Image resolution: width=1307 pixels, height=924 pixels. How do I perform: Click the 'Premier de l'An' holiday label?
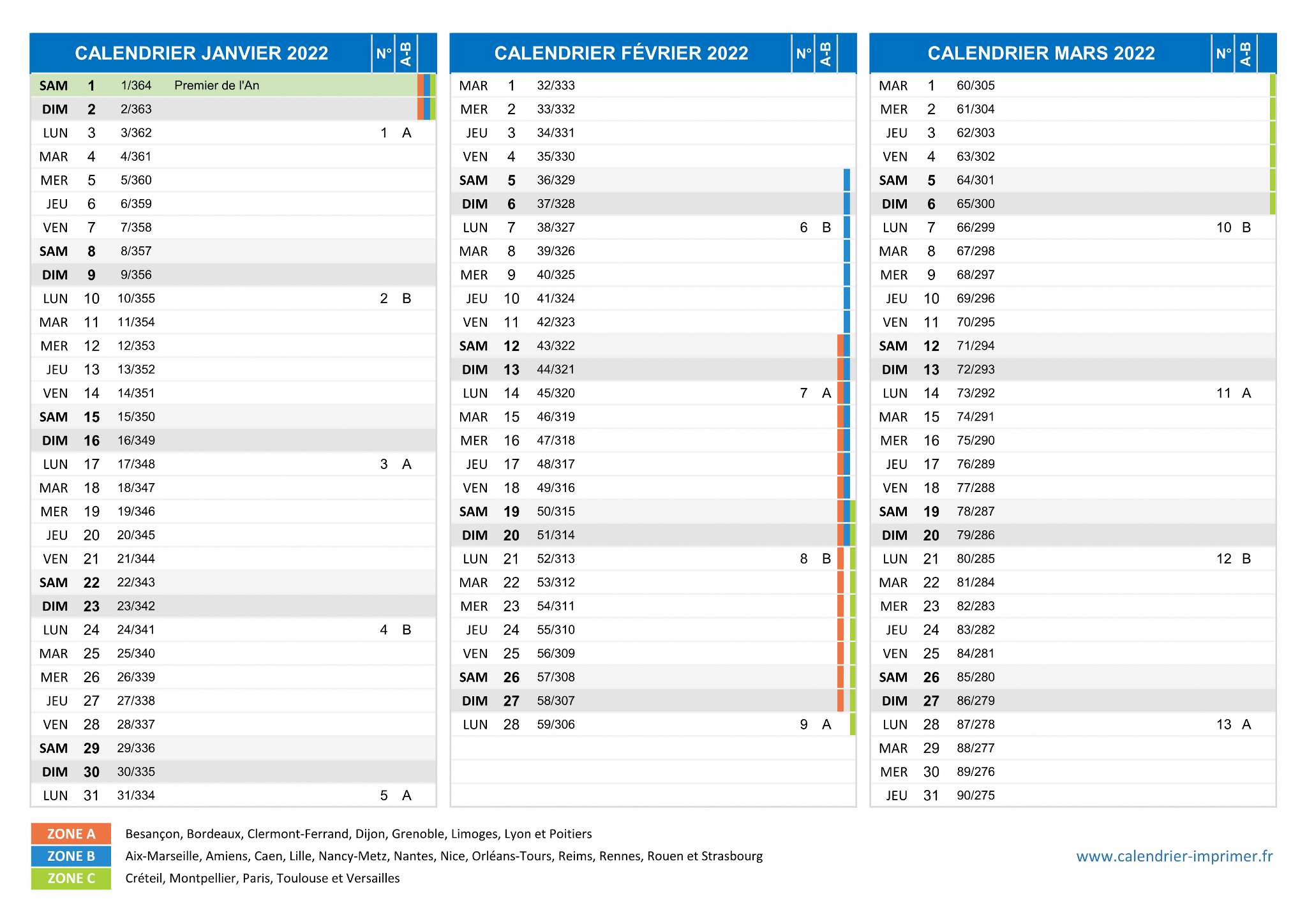[216, 86]
